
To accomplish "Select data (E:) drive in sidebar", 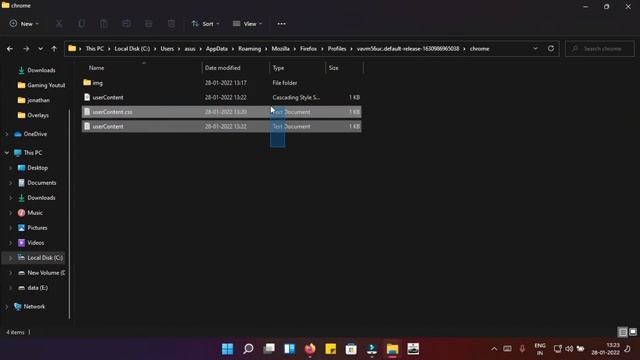I will [33, 288].
